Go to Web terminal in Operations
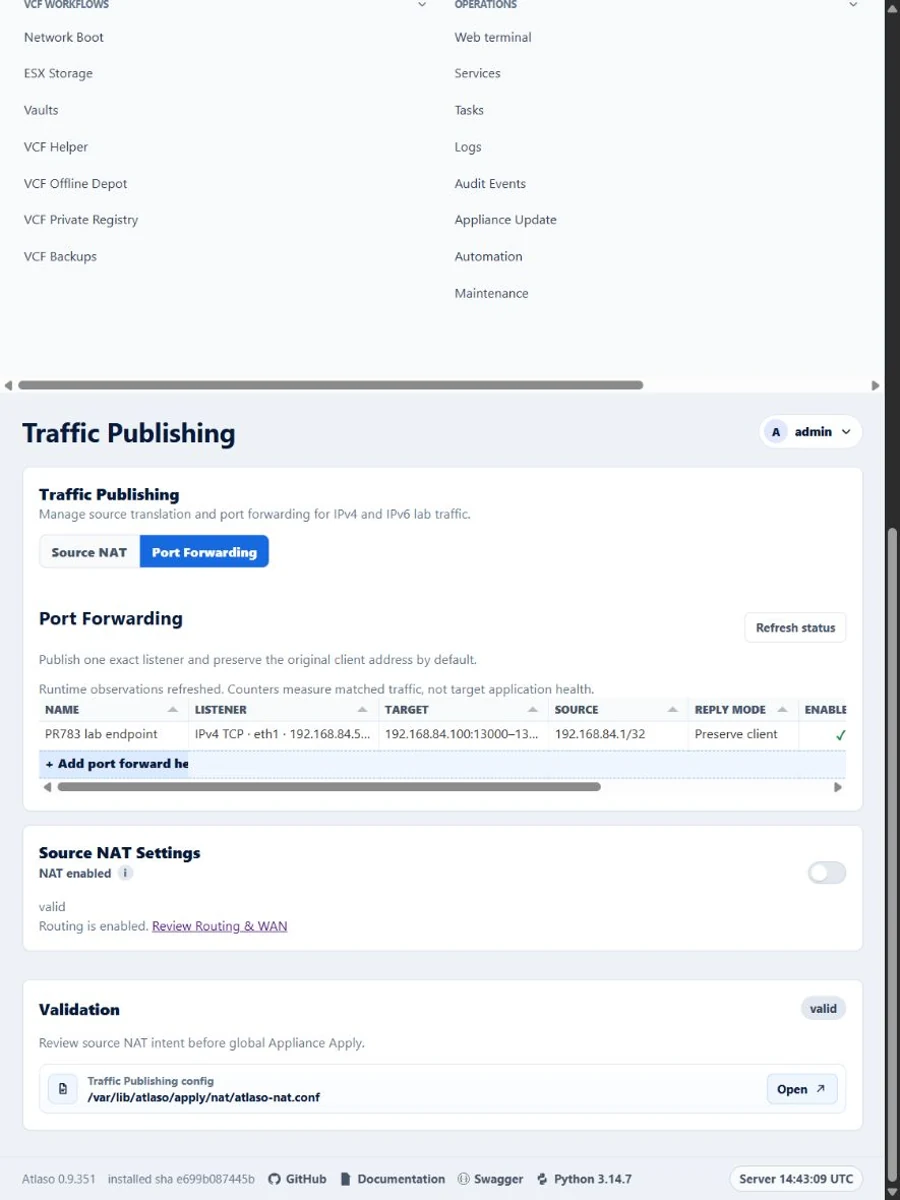 click(493, 37)
